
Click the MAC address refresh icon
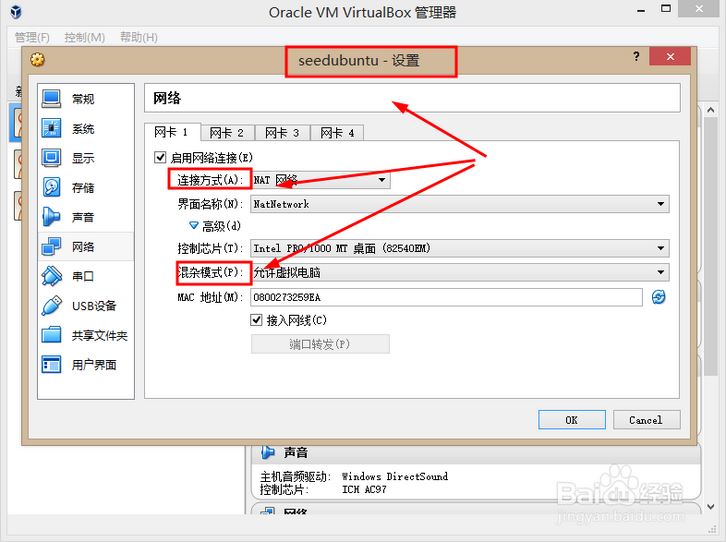(x=658, y=297)
